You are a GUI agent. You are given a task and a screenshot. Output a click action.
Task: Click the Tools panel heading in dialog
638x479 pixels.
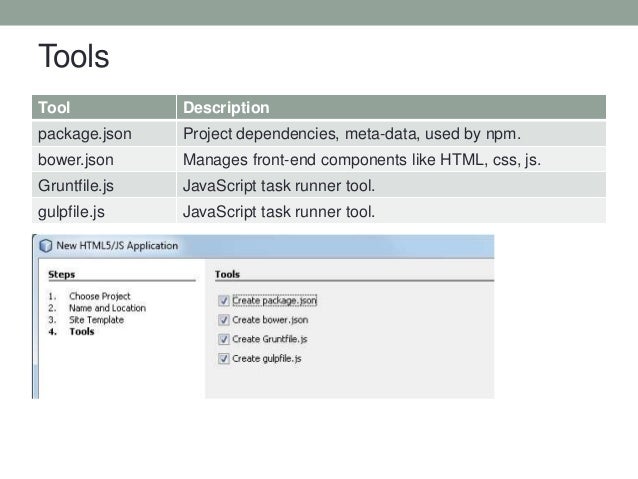pos(227,274)
